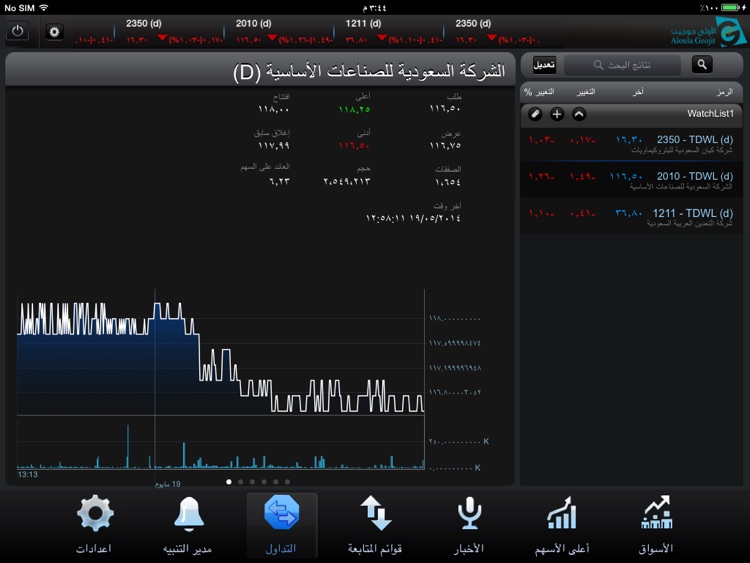750x563 pixels.
Task: Click the WatchList1 title
Action: click(710, 114)
